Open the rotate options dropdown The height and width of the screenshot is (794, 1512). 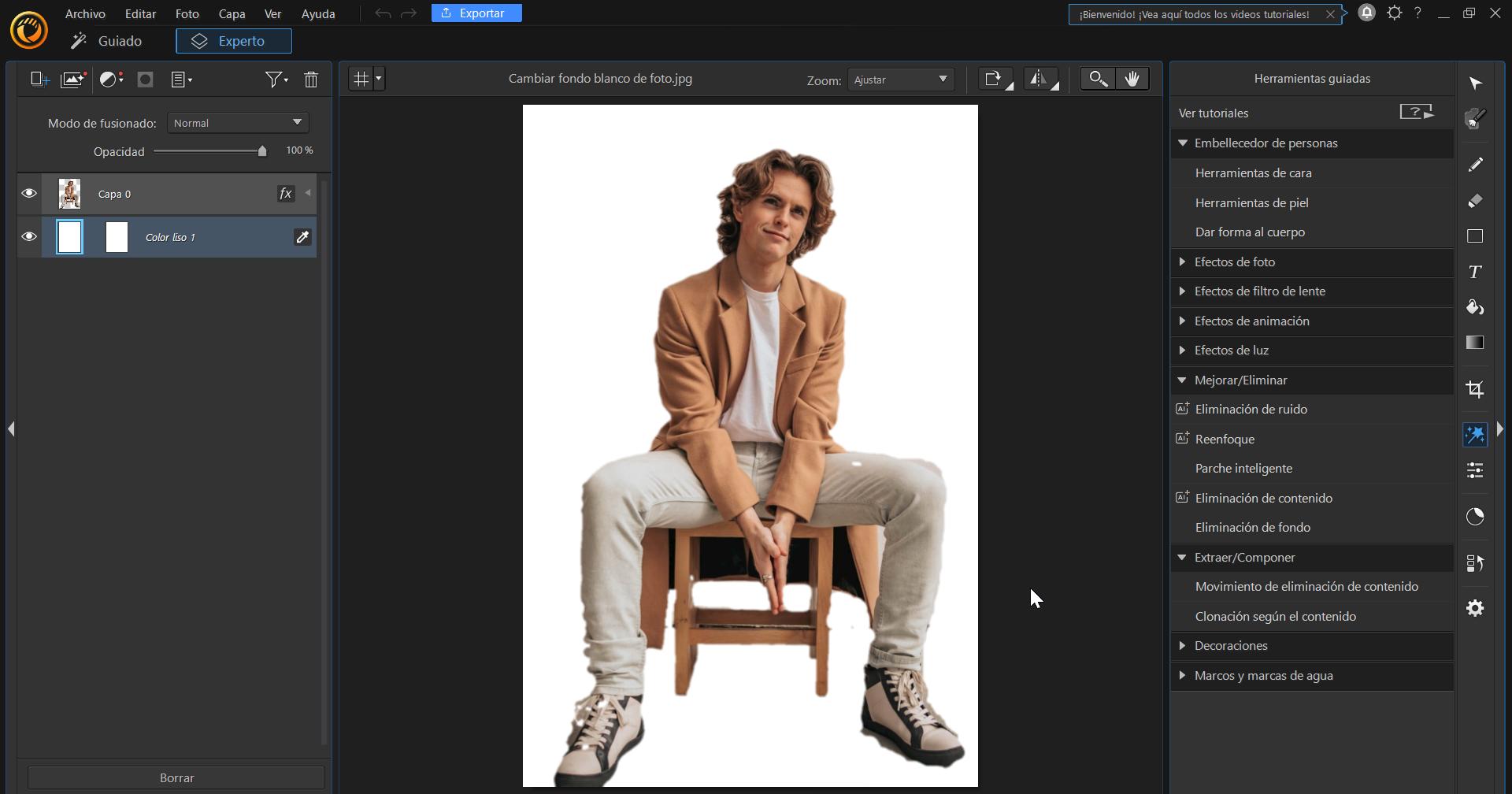(996, 79)
